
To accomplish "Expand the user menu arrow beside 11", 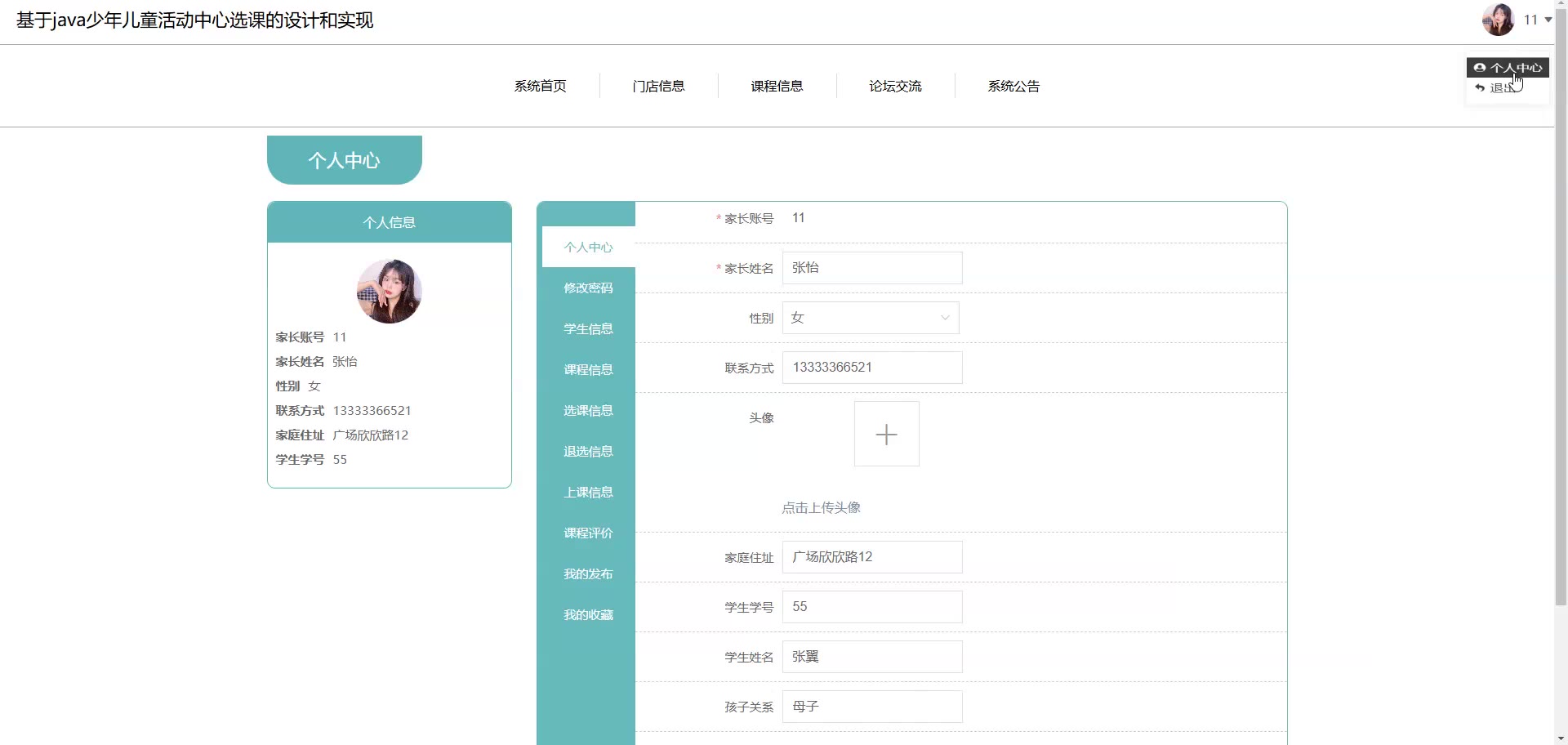I will (x=1548, y=20).
